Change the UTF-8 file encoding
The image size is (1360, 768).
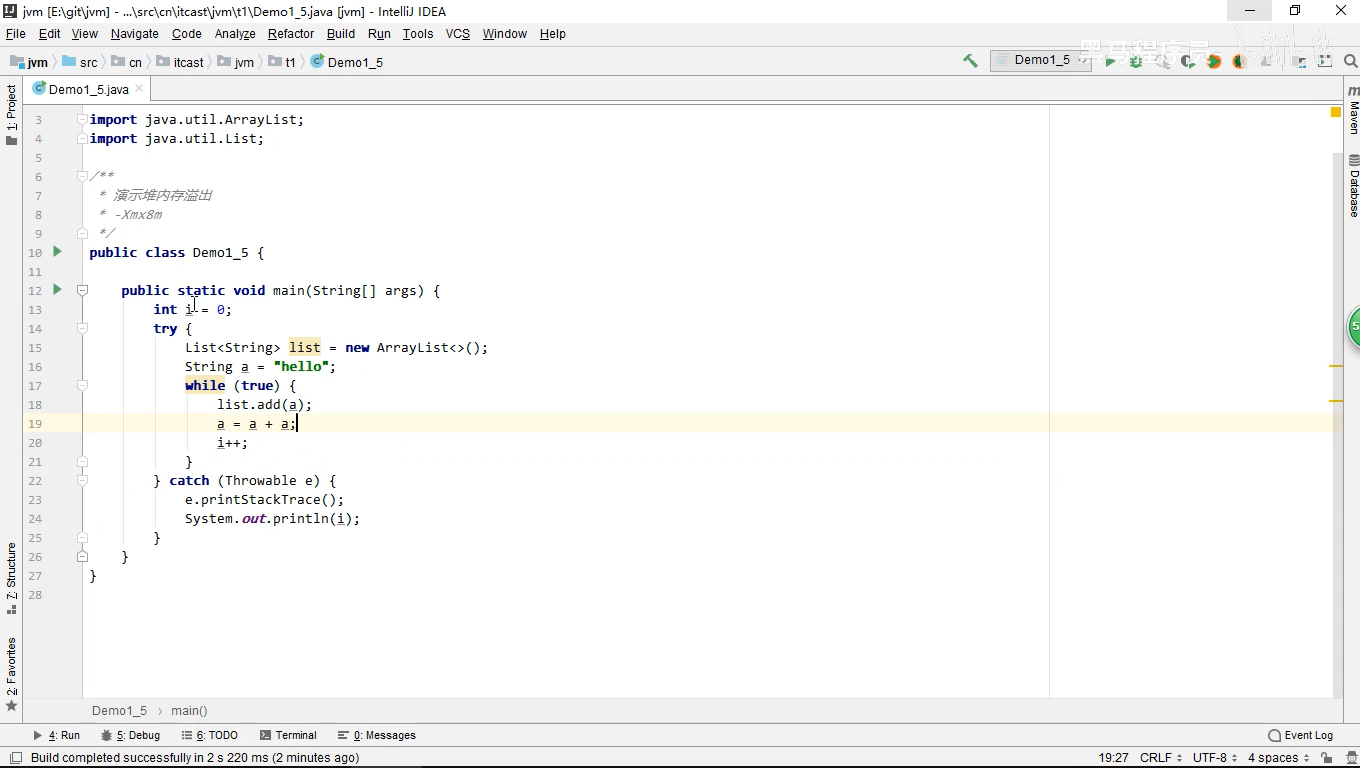point(1215,758)
